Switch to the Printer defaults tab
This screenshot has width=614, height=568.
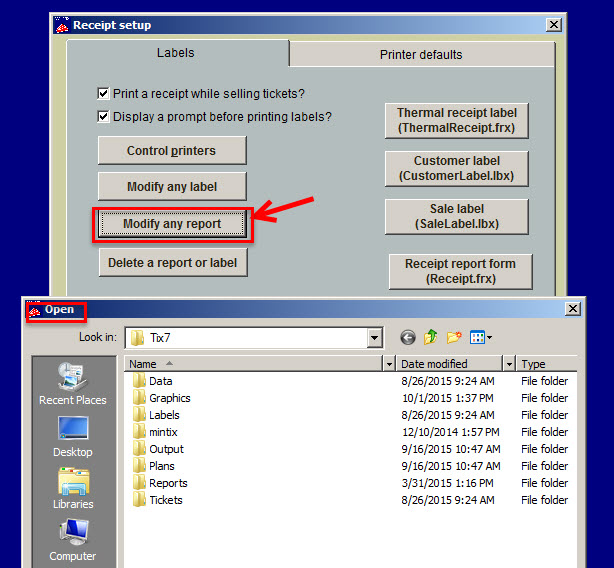[x=421, y=55]
